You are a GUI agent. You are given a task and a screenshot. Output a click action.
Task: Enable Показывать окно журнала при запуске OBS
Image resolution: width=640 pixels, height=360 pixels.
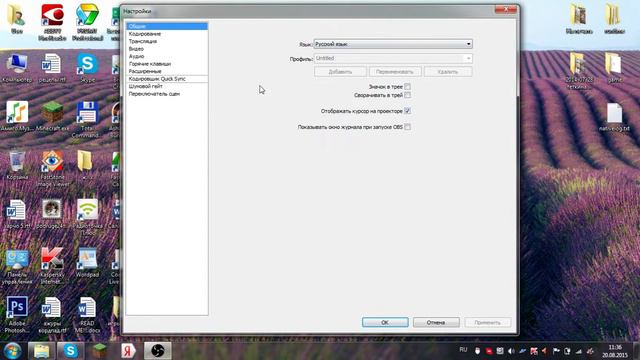pyautogui.click(x=407, y=127)
